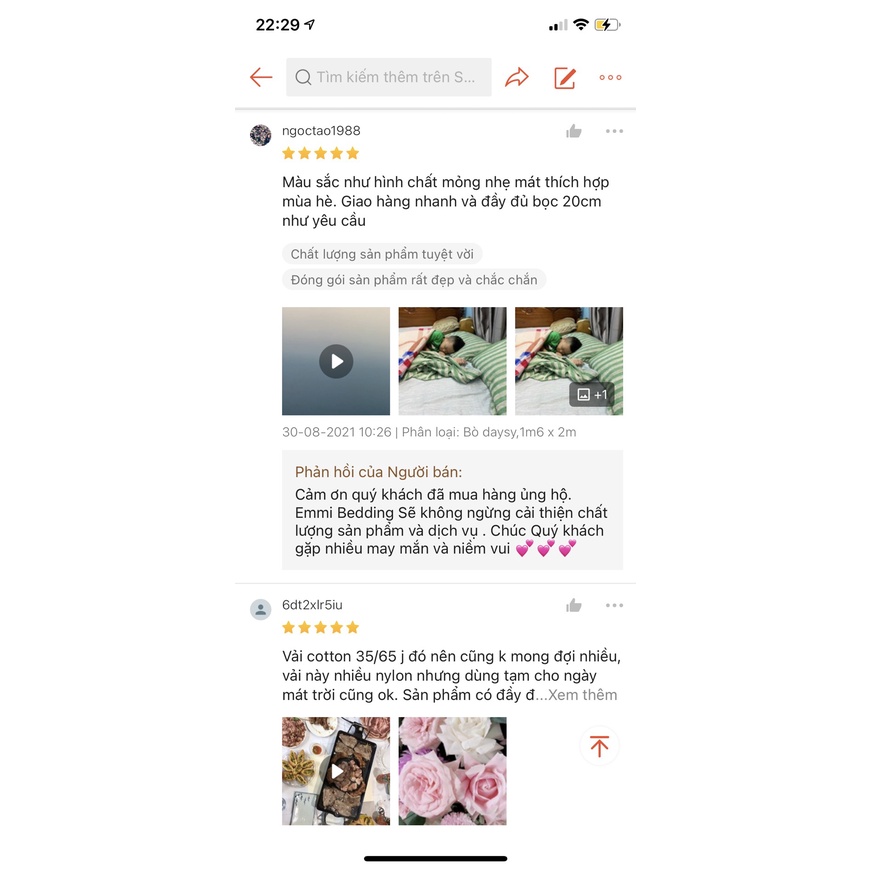Open the 6dt2xlr5iu username link
Viewport: 870px width, 870px height.
pos(312,605)
